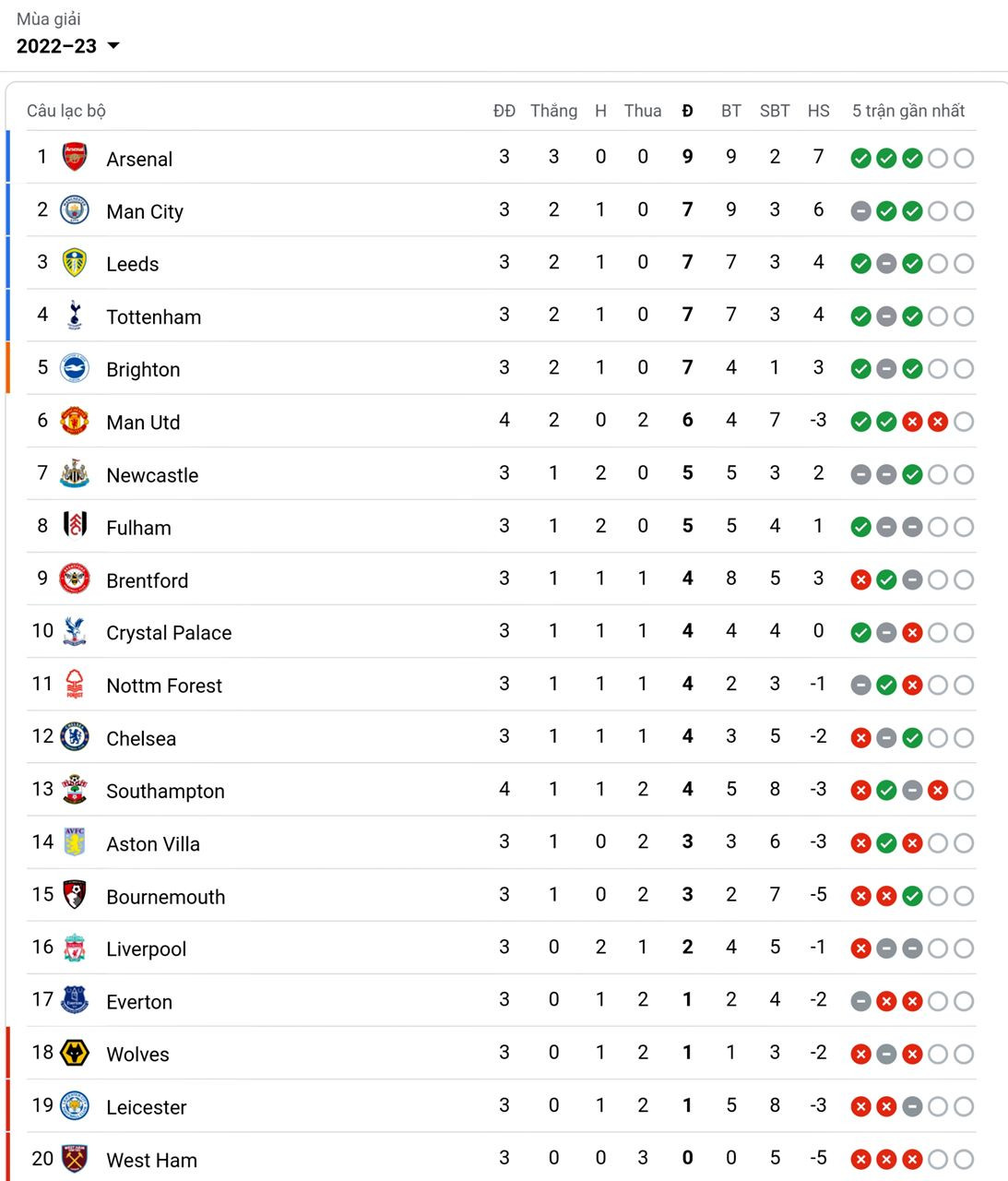Click the Thắng column header

click(x=553, y=111)
